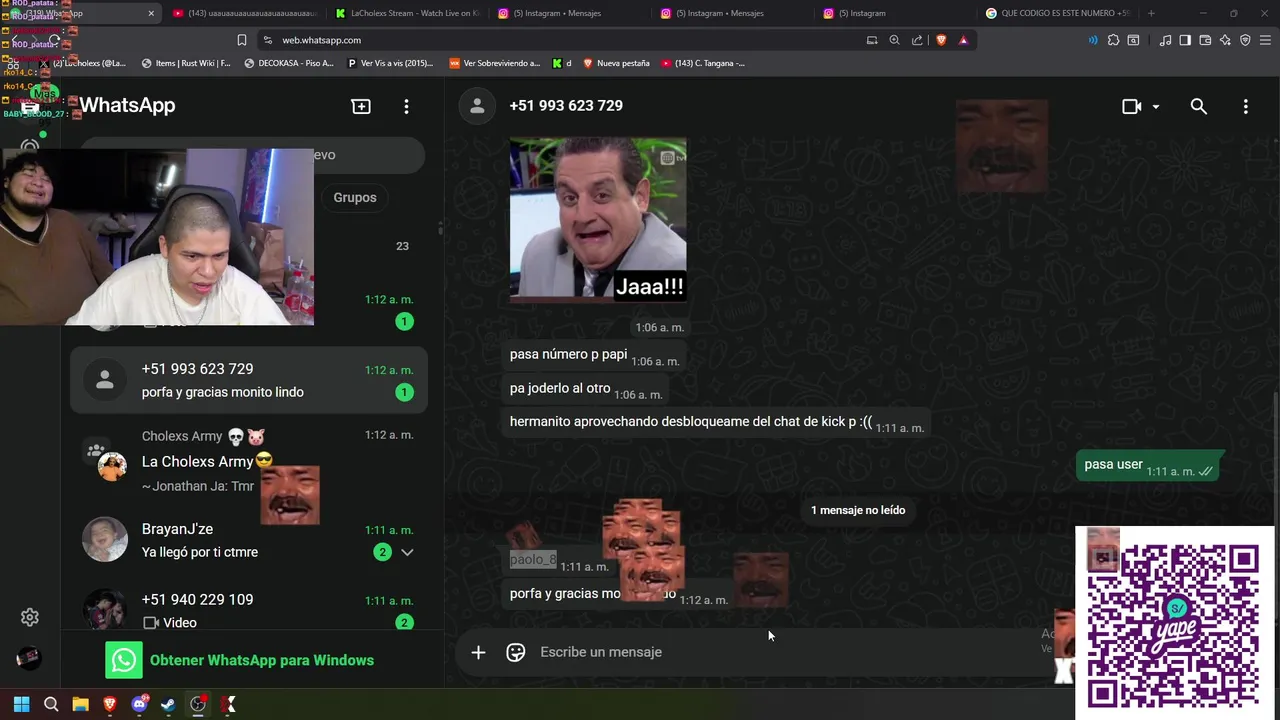Share this page icon
This screenshot has height=720, width=1280.
[917, 40]
